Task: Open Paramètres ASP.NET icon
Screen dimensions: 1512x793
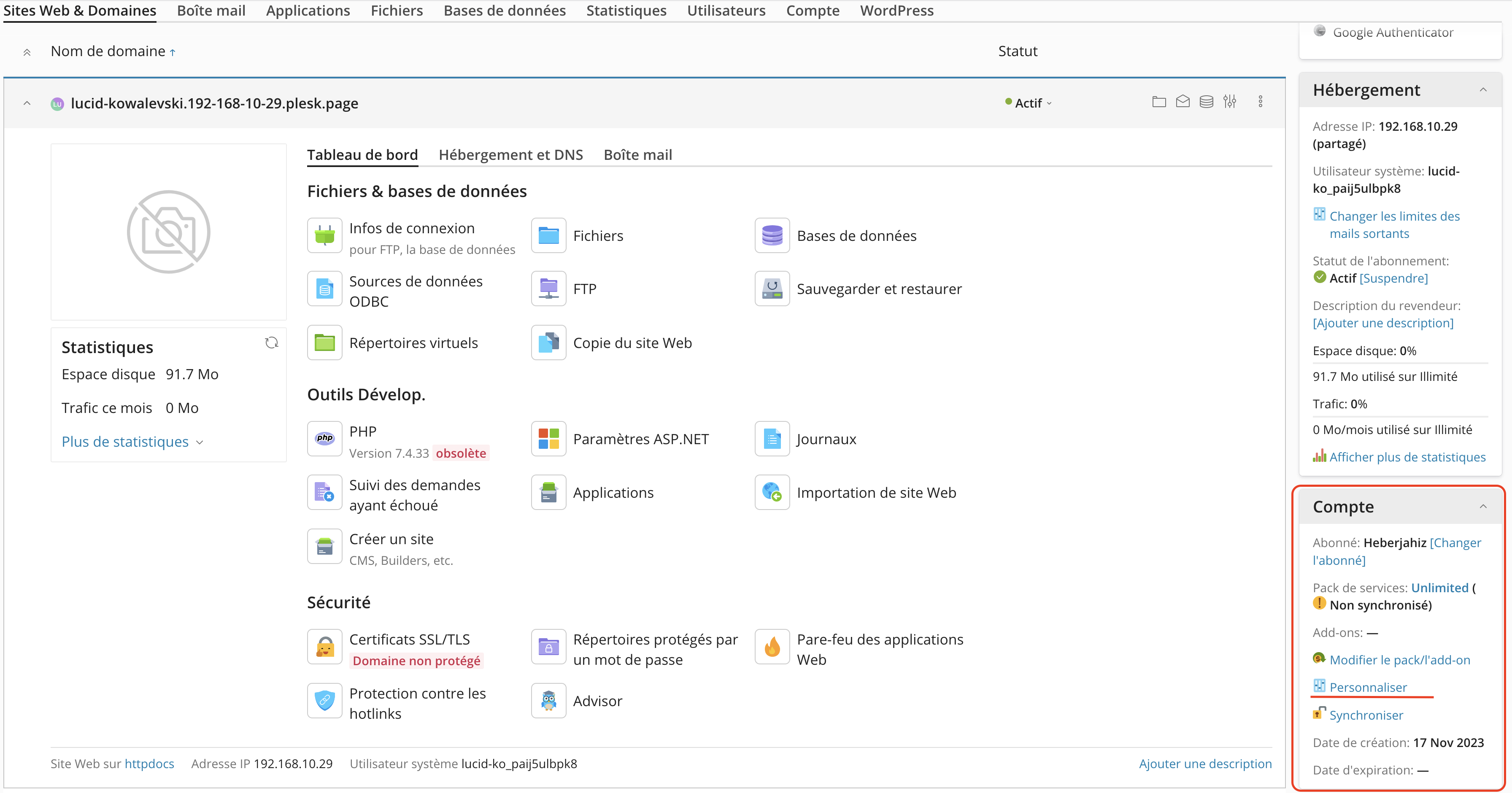Action: pos(548,438)
